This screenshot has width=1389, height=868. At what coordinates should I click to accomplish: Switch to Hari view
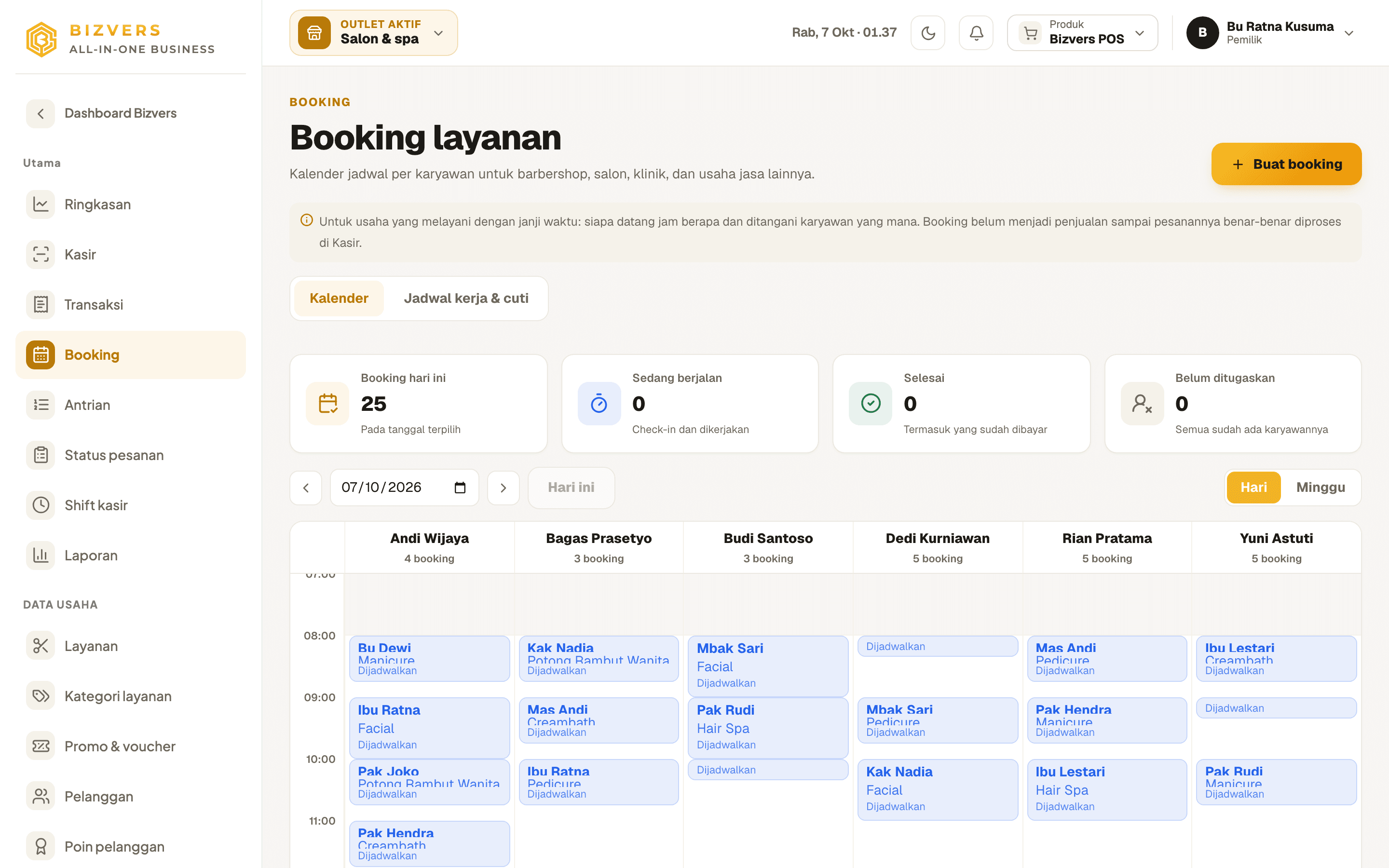[1253, 488]
